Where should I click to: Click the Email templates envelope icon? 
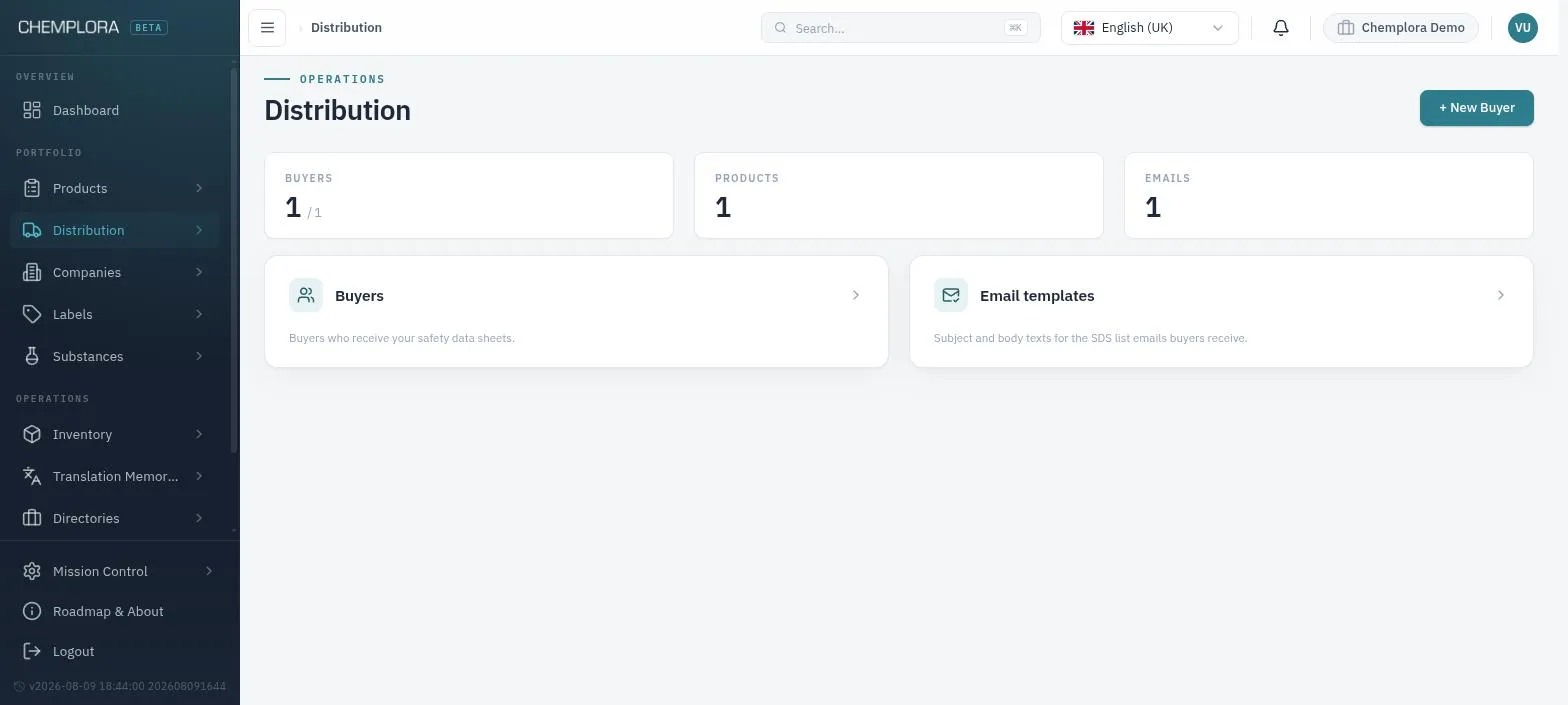click(x=951, y=295)
